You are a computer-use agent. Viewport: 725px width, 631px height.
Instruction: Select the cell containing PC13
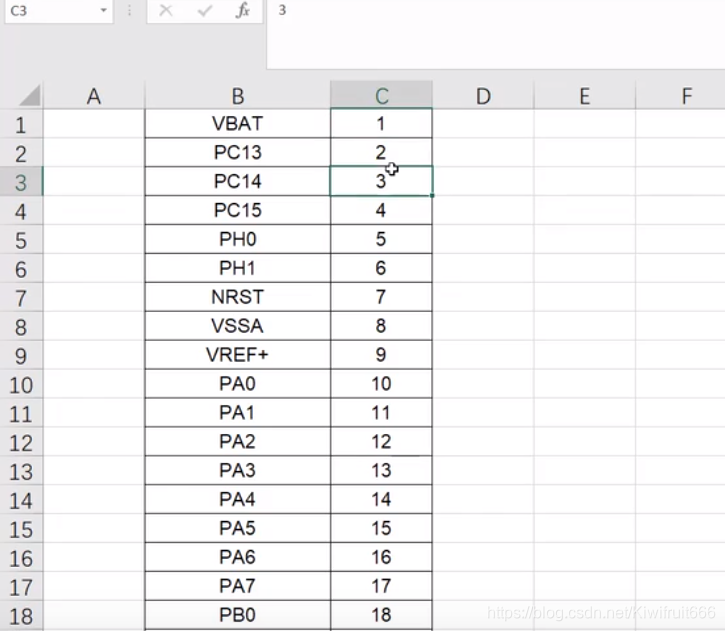pos(238,153)
